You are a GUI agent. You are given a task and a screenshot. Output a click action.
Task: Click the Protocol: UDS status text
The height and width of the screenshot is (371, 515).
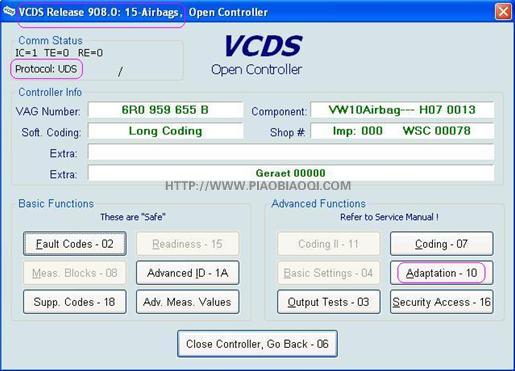(x=46, y=69)
